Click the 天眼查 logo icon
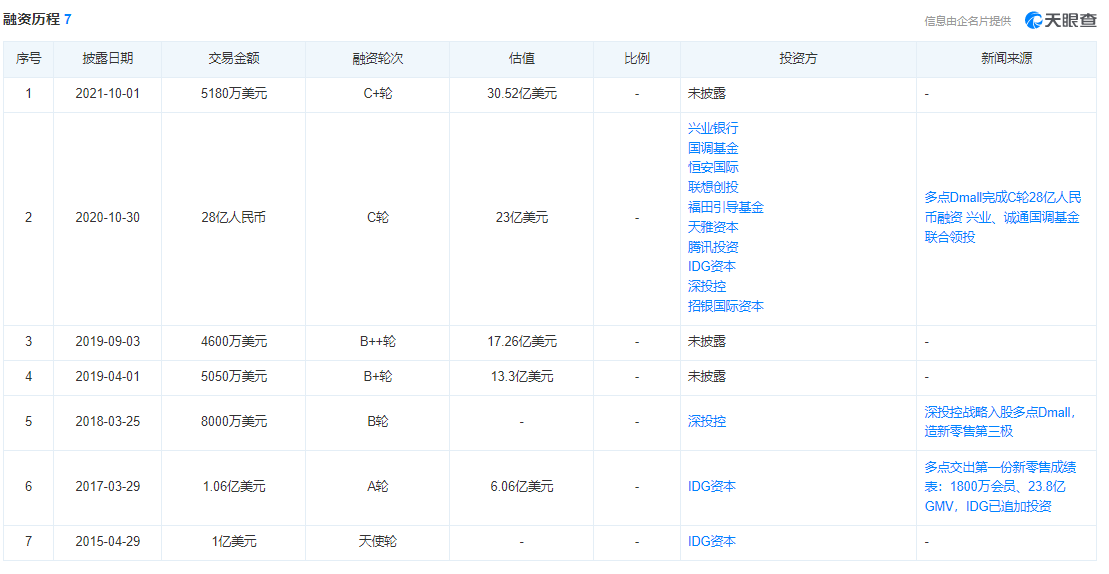This screenshot has width=1109, height=574. click(1033, 20)
